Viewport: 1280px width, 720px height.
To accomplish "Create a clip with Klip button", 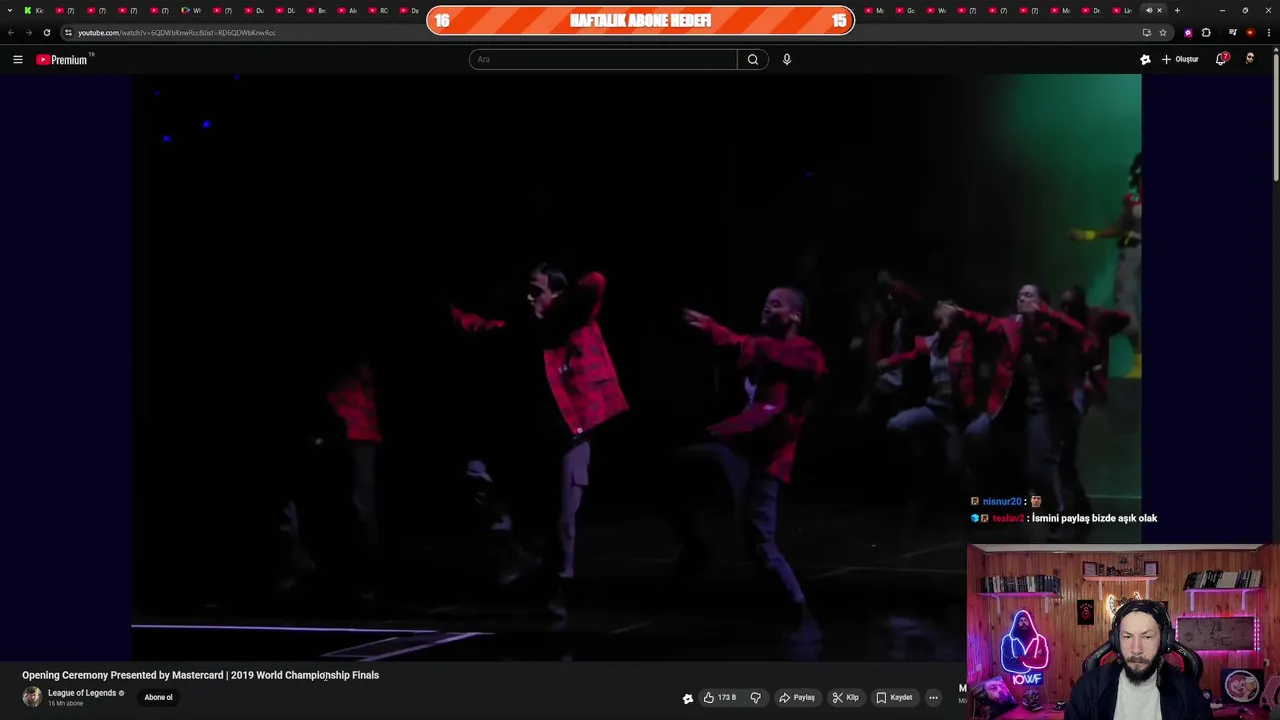I will coord(845,697).
